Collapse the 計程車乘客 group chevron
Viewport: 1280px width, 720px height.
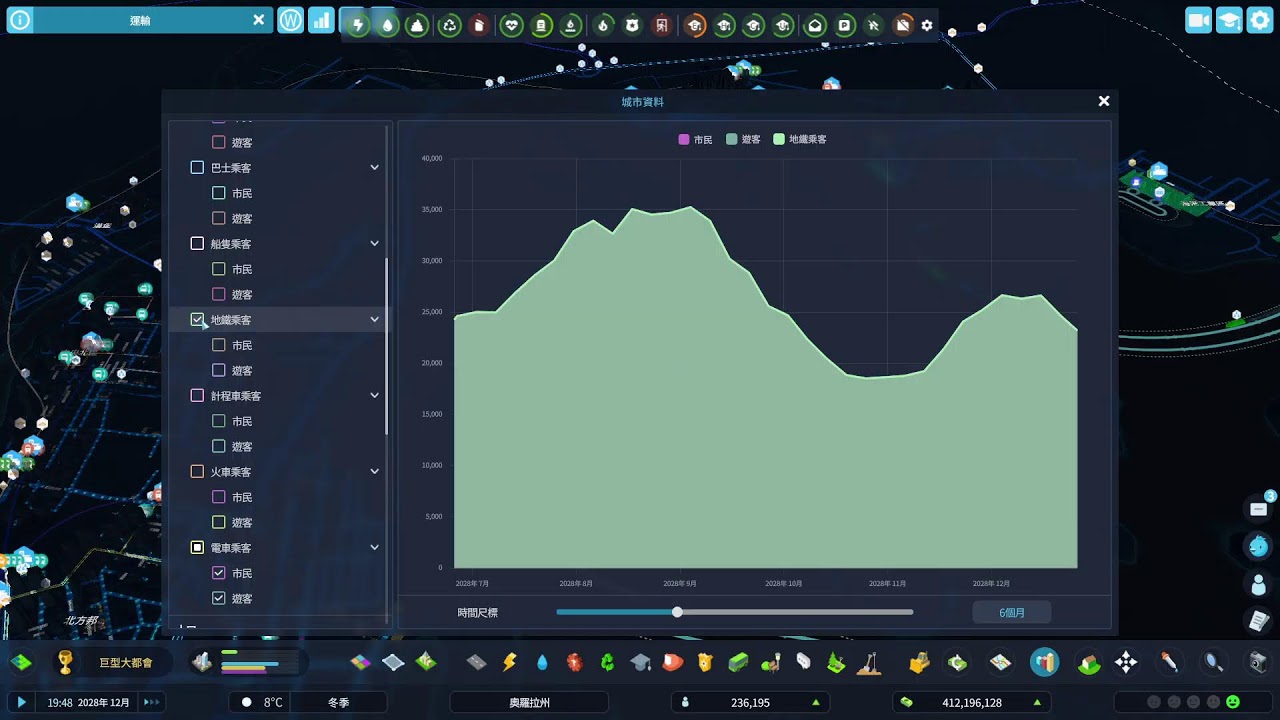tap(375, 396)
